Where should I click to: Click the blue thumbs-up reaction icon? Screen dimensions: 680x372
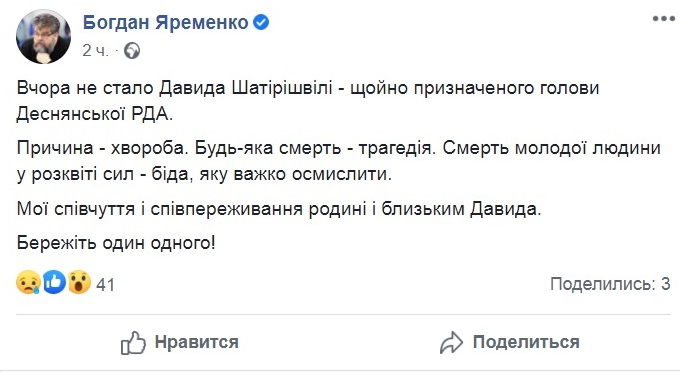pos(54,282)
